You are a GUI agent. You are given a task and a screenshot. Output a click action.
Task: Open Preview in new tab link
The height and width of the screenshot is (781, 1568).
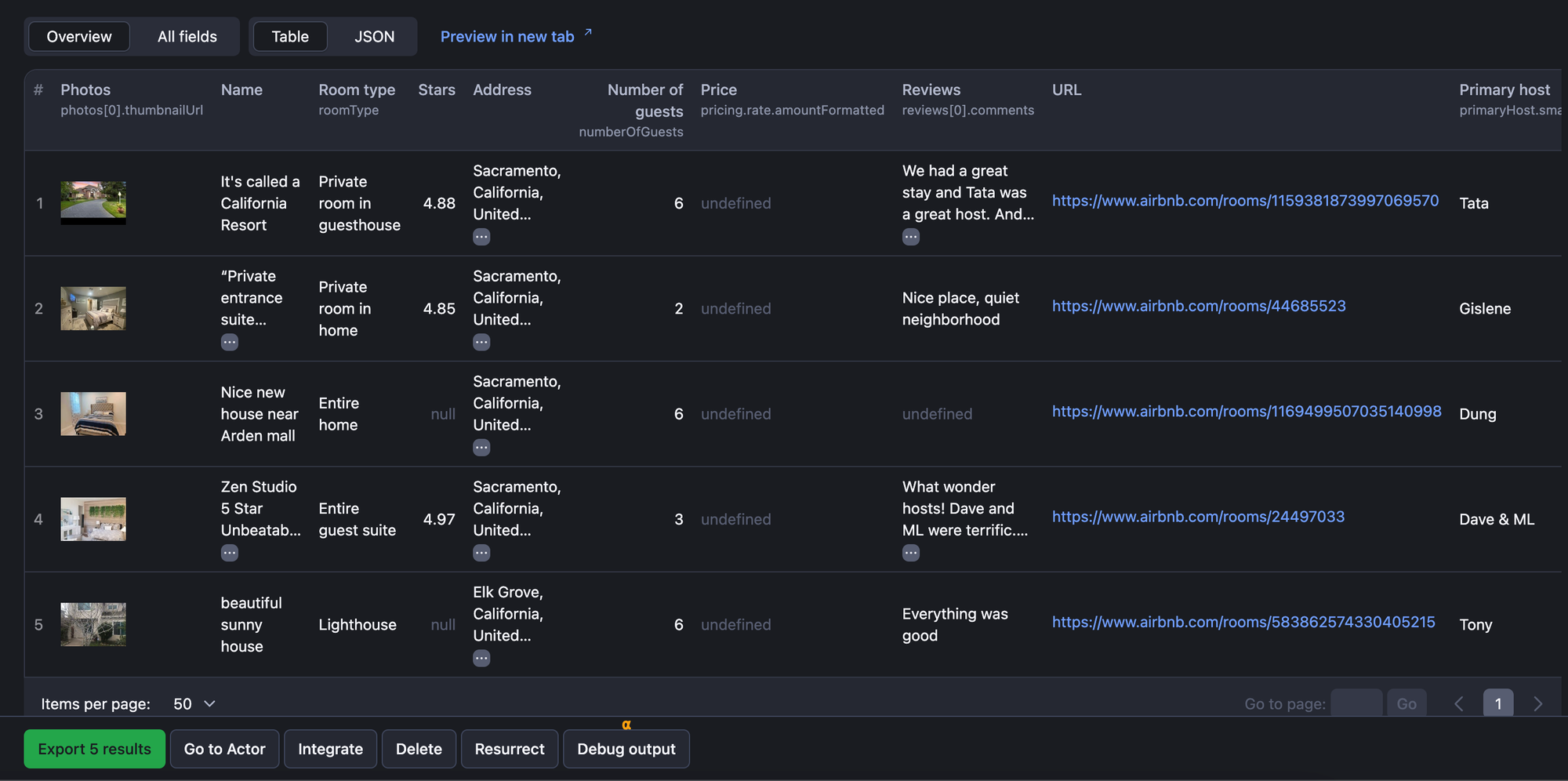507,37
